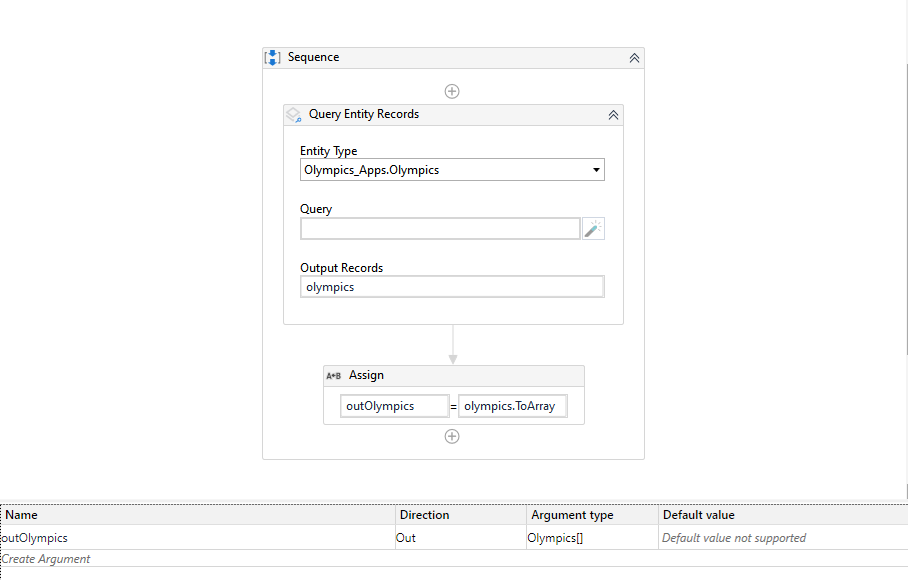Screen dimensions: 908x580
Task: Add activity using plus below Assign
Action: tap(452, 436)
